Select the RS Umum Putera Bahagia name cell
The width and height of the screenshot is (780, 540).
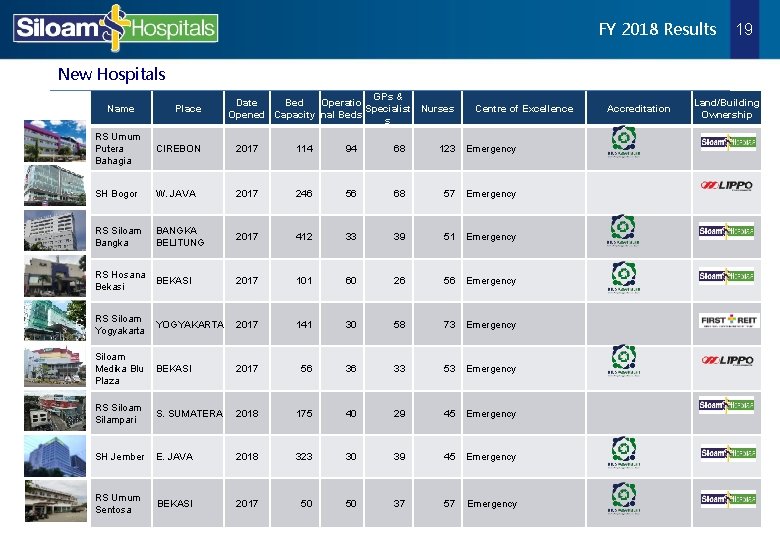point(121,149)
